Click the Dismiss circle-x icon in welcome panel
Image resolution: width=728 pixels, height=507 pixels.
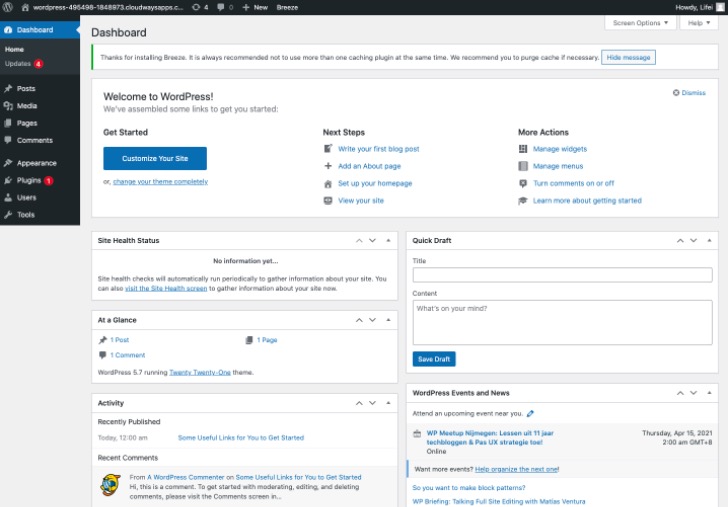tap(676, 92)
